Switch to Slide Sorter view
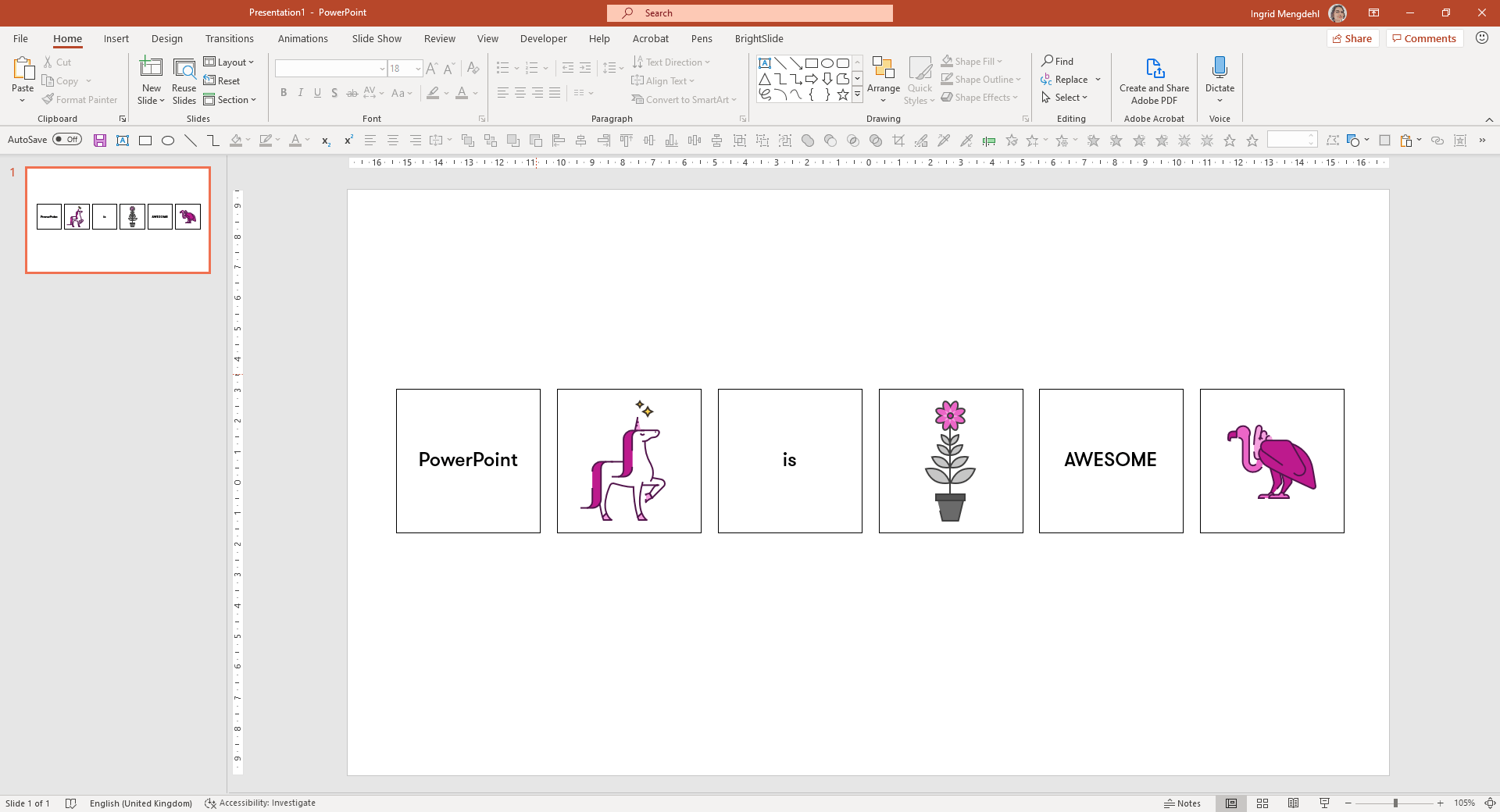Screen dimensions: 1500x812 1262,803
